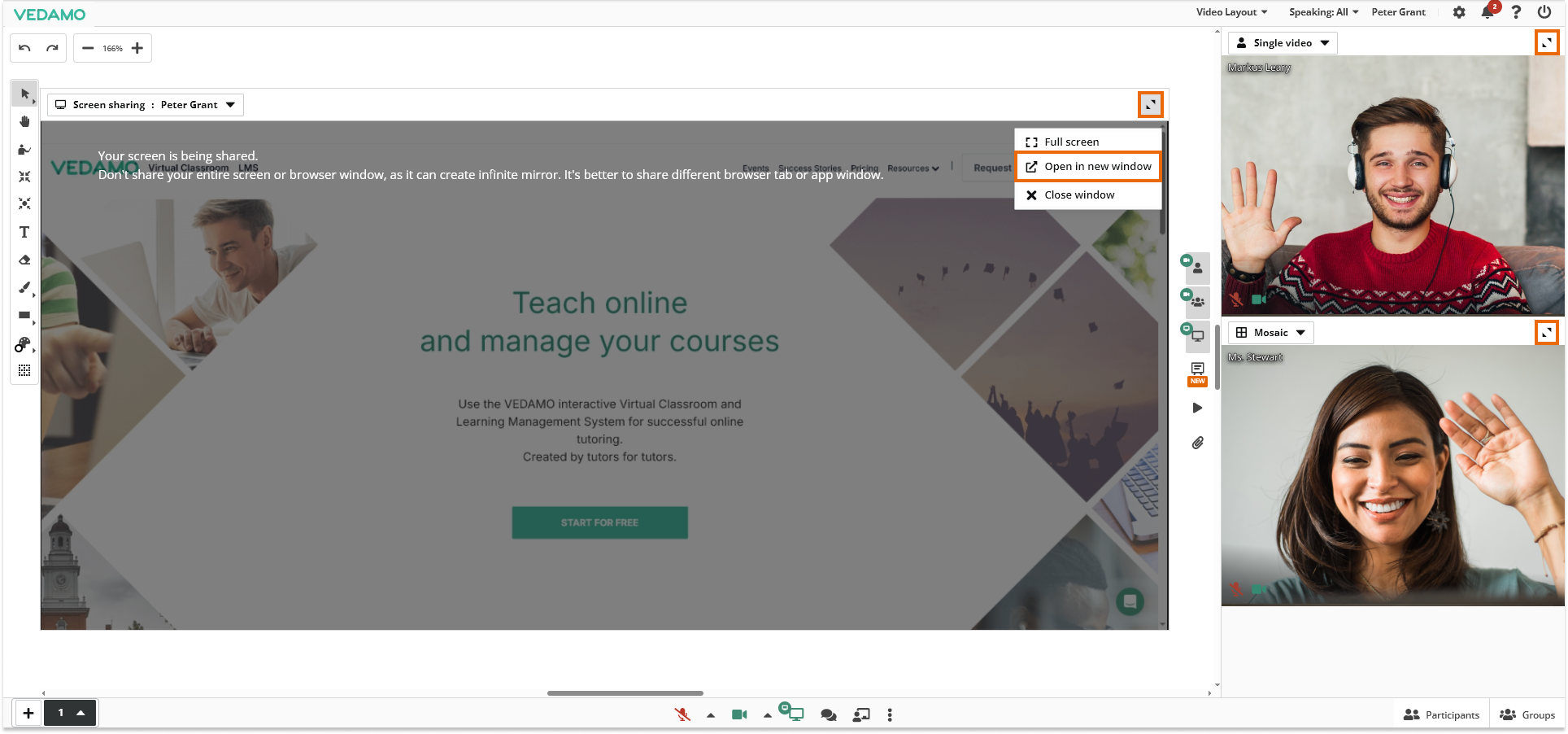
Task: Toggle Markus Leary's muted microphone icon
Action: point(1237,299)
